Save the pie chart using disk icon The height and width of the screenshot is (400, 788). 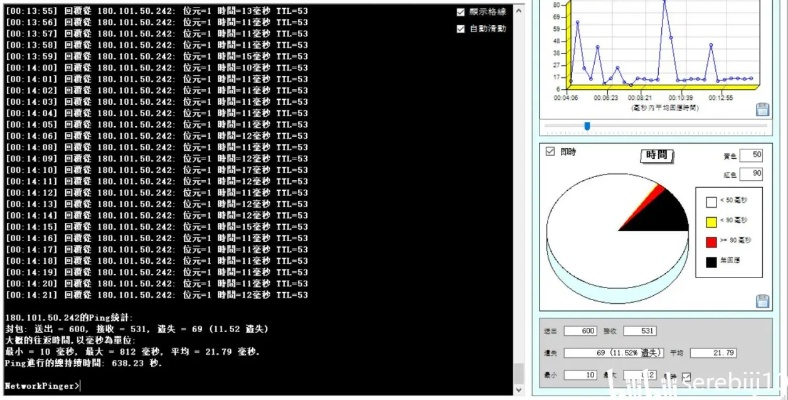(x=762, y=300)
